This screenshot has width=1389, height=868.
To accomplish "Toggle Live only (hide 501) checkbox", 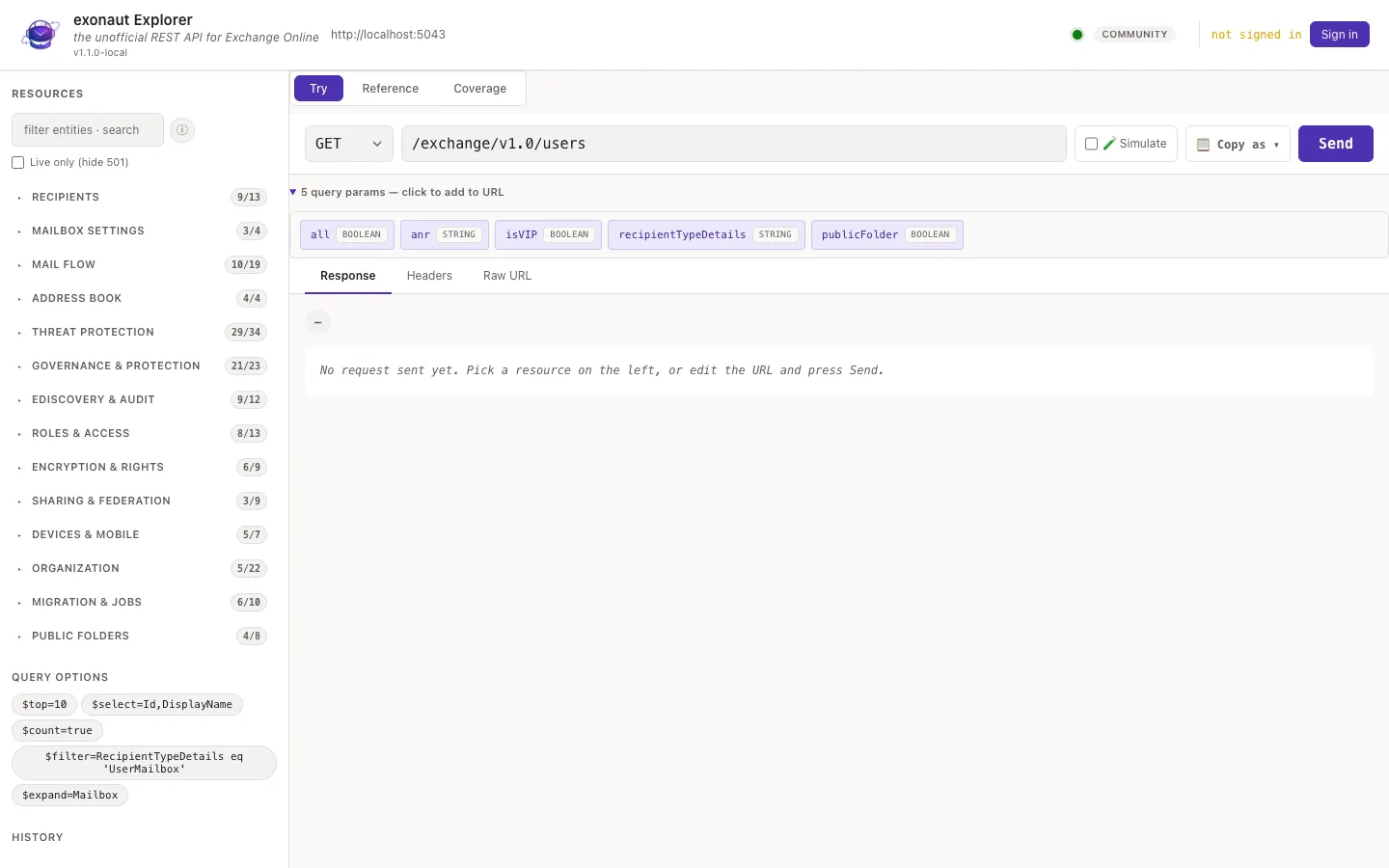I will (x=17, y=162).
